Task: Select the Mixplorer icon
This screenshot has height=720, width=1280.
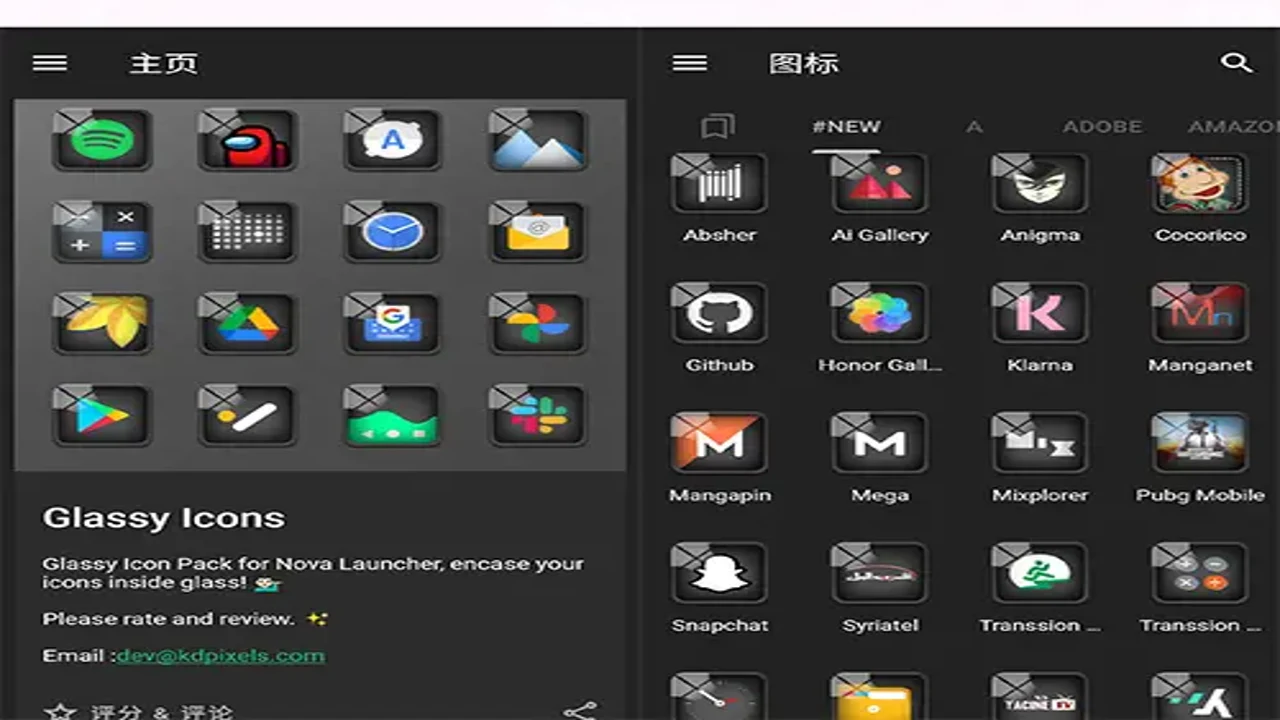Action: [x=1040, y=442]
